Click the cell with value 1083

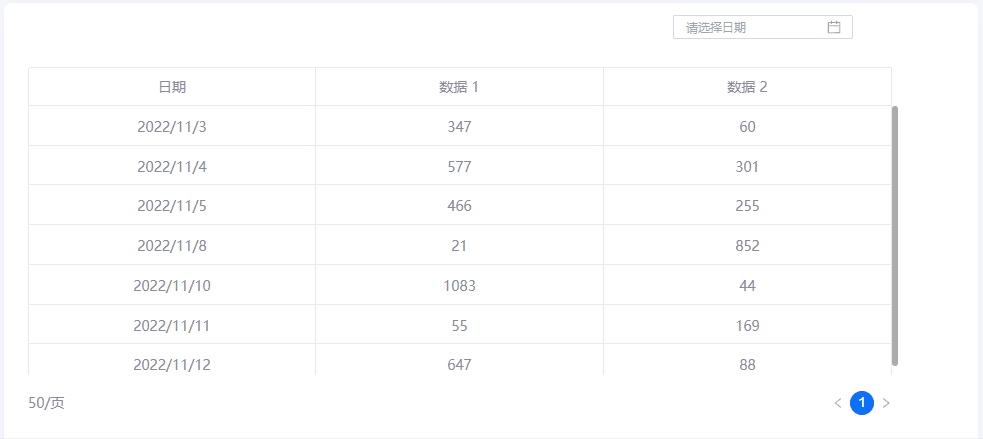[459, 286]
